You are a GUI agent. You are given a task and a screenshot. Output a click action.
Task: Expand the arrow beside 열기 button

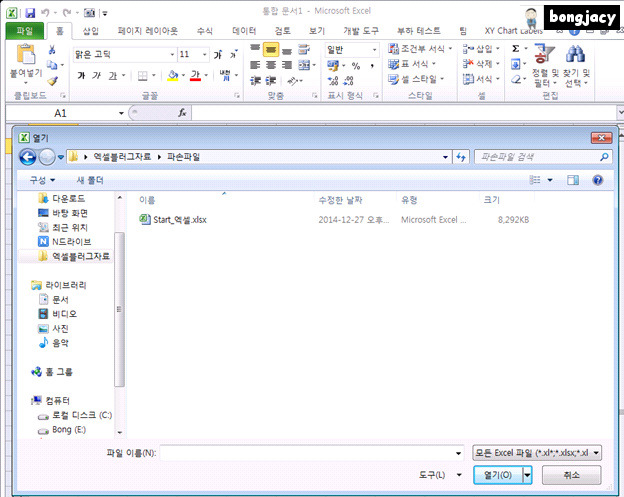point(527,475)
